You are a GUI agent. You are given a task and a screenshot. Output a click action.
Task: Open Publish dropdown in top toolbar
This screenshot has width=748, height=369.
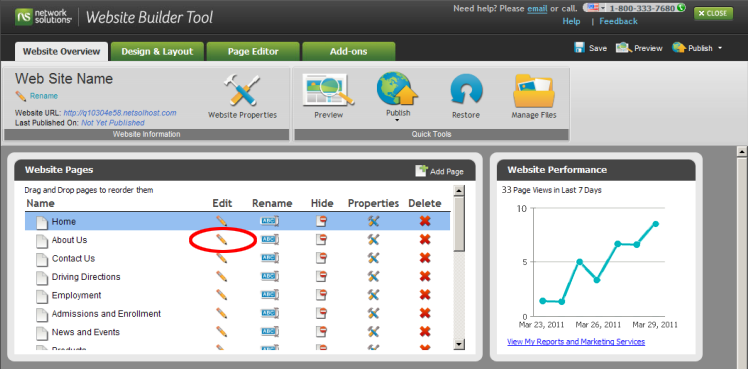pyautogui.click(x=720, y=48)
